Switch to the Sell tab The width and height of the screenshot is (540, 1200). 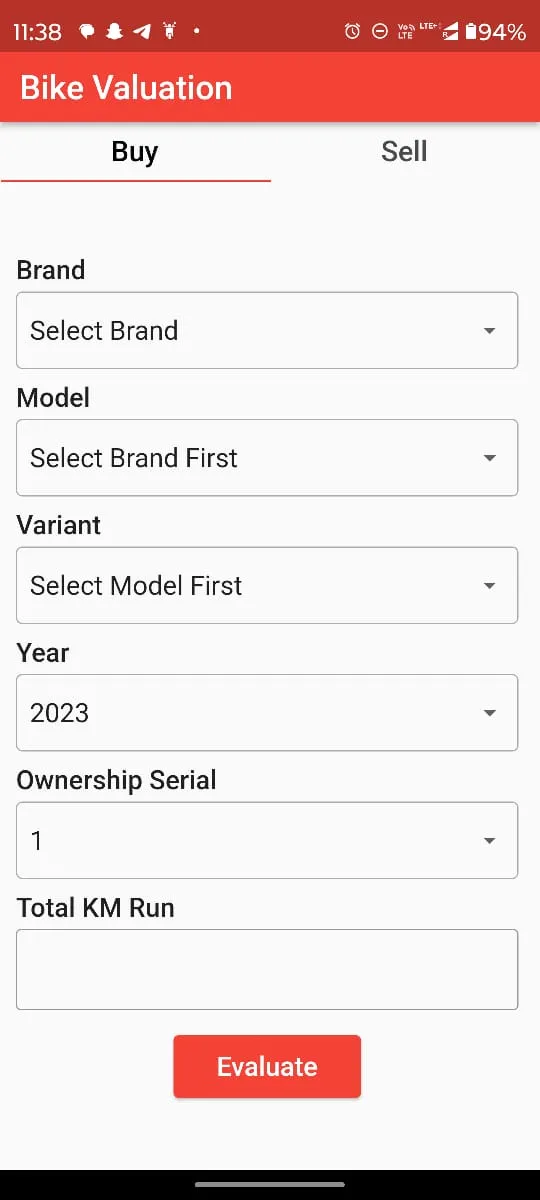pyautogui.click(x=404, y=152)
